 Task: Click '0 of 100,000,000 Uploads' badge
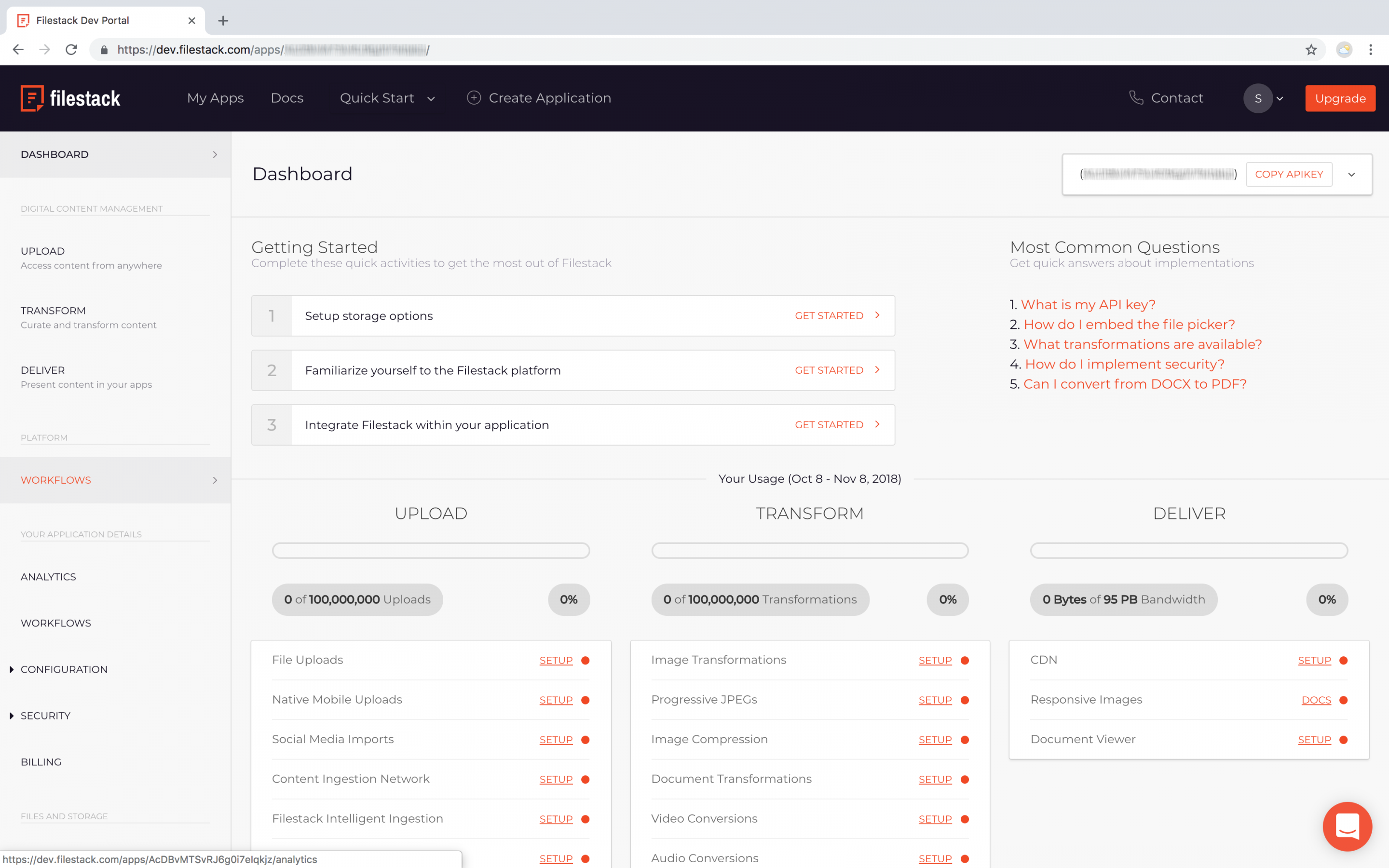click(x=357, y=599)
